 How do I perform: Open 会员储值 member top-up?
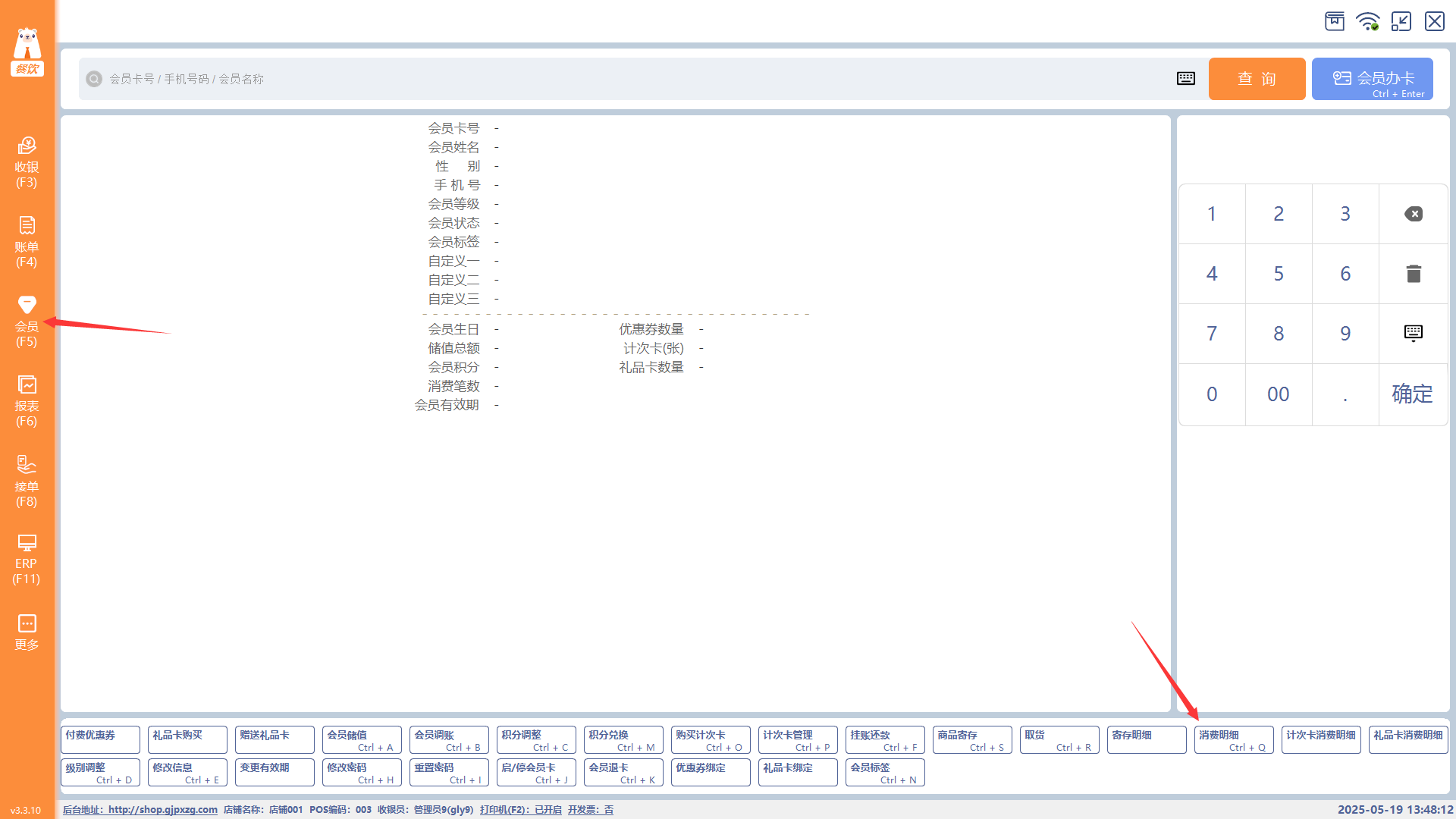point(361,740)
